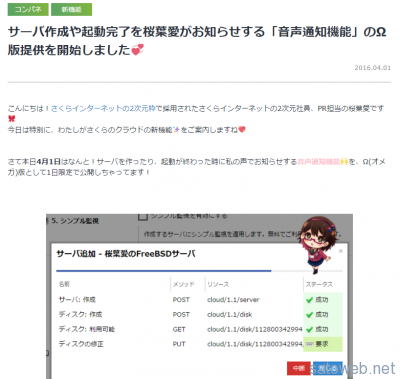The width and height of the screenshot is (400, 379).
Task: Click the red ribbon emoji after 桜葉愛です
Action: tap(12, 119)
